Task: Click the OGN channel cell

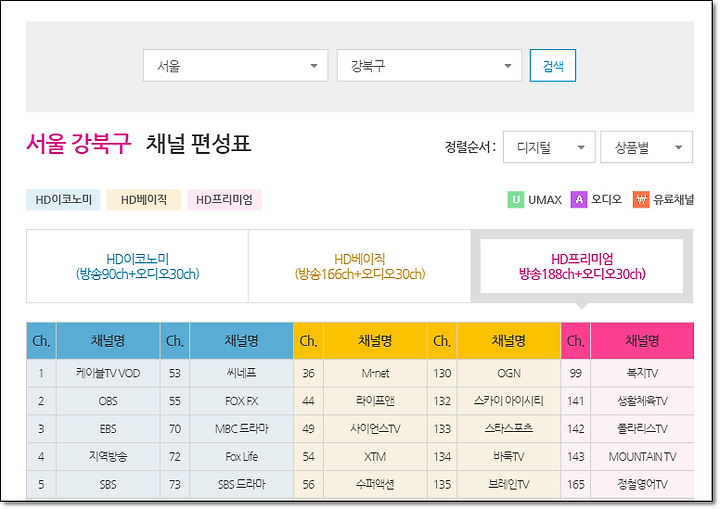Action: coord(509,373)
